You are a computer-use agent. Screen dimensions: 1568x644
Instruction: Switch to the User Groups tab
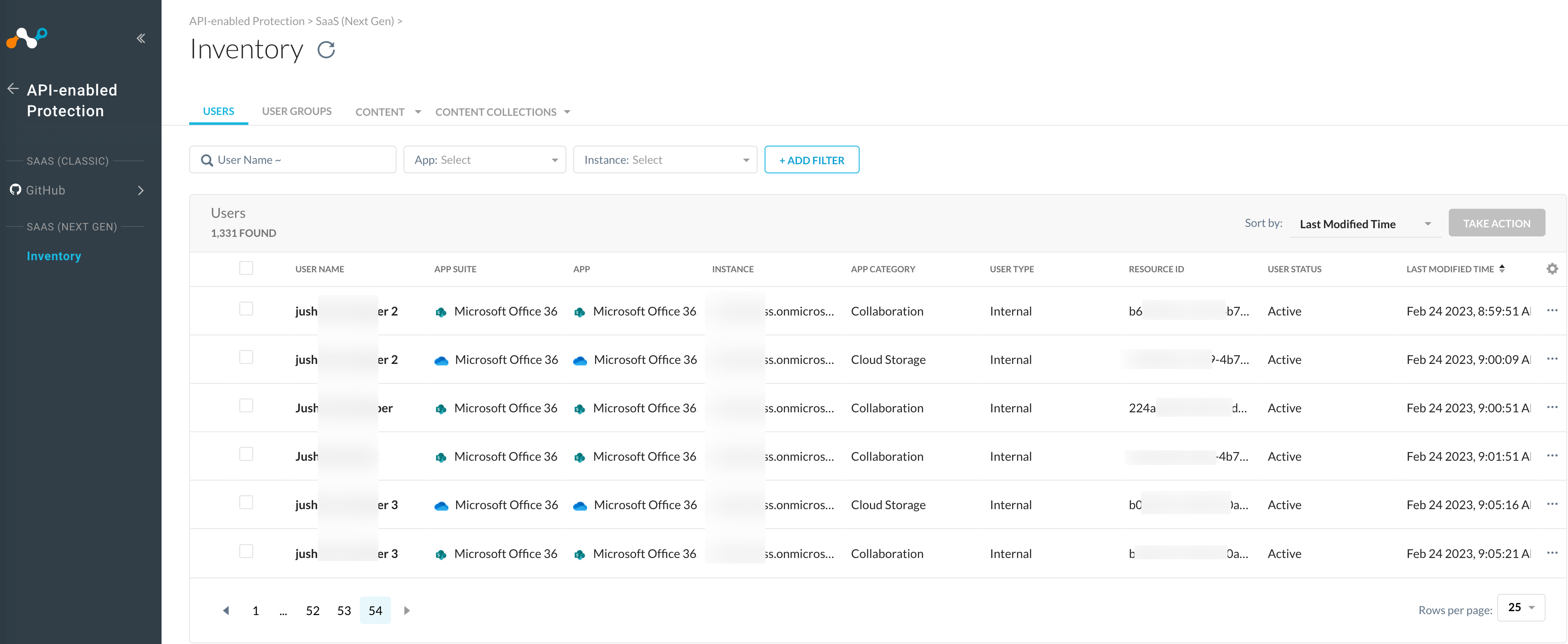coord(296,110)
